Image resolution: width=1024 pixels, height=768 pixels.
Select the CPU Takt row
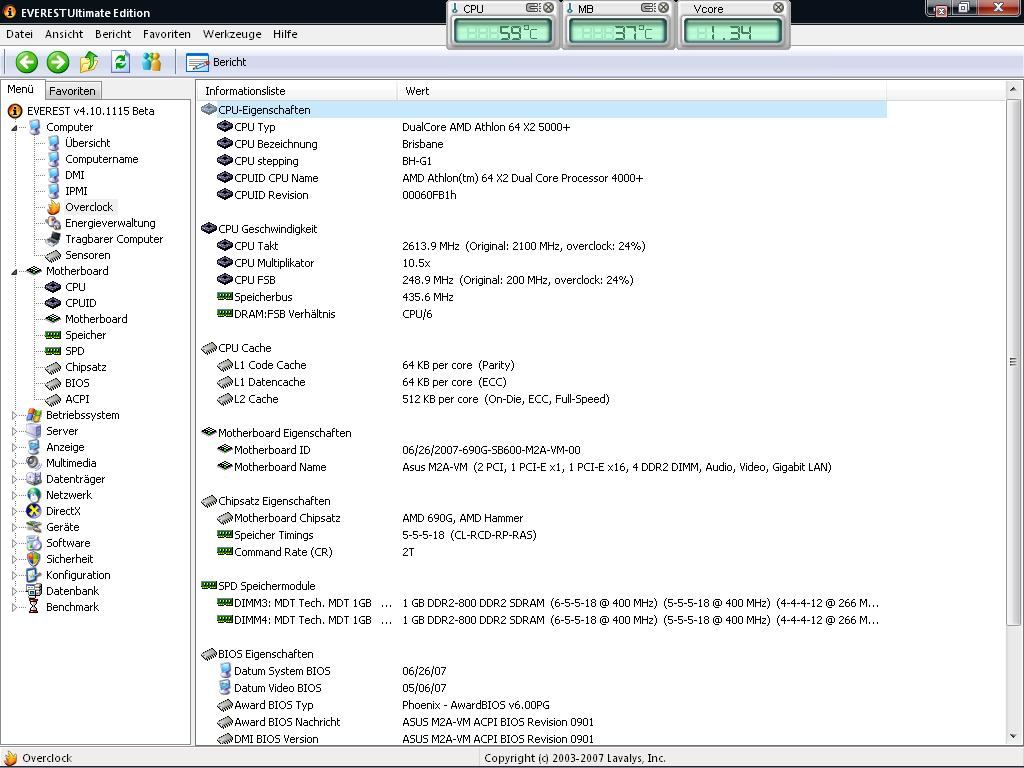pos(543,246)
